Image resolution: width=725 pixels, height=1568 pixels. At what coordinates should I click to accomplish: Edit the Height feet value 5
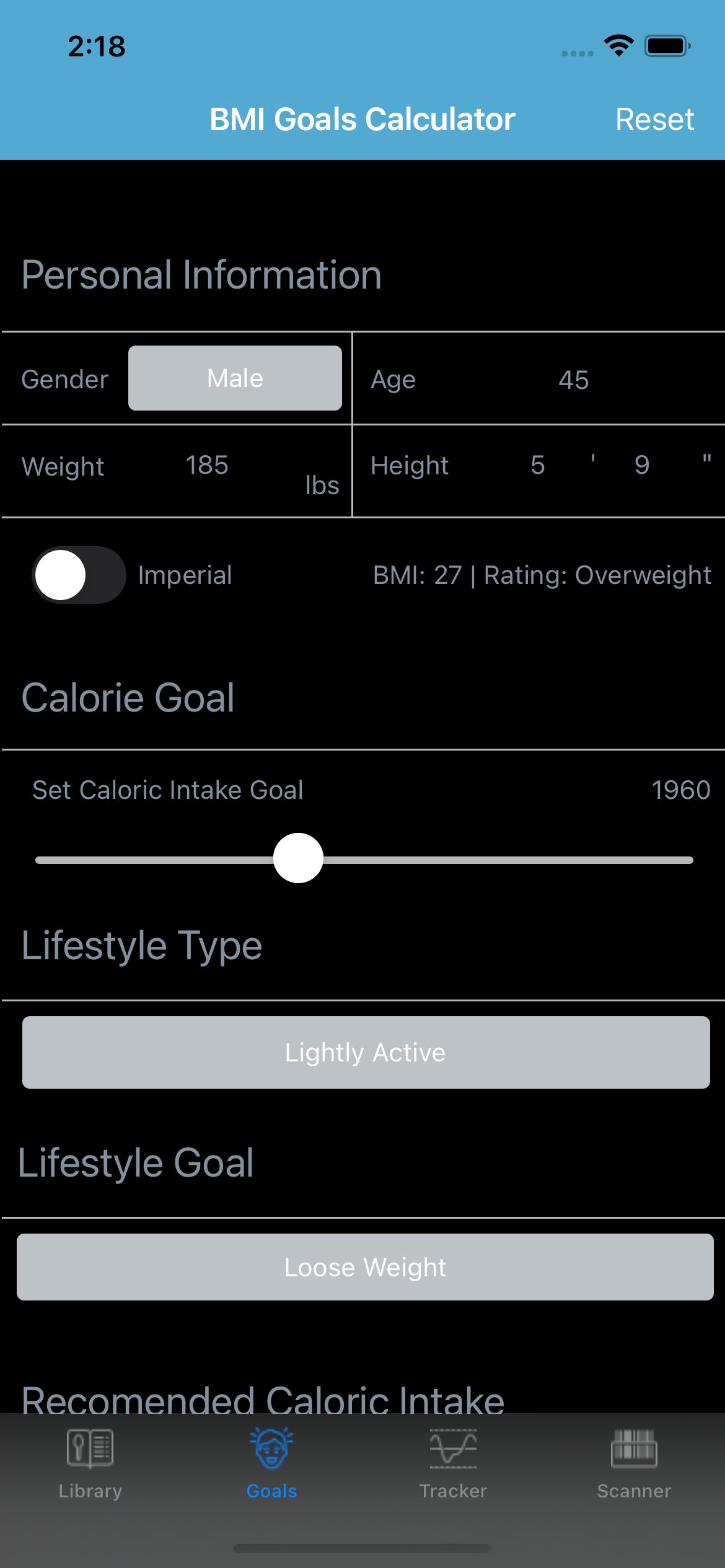tap(537, 465)
